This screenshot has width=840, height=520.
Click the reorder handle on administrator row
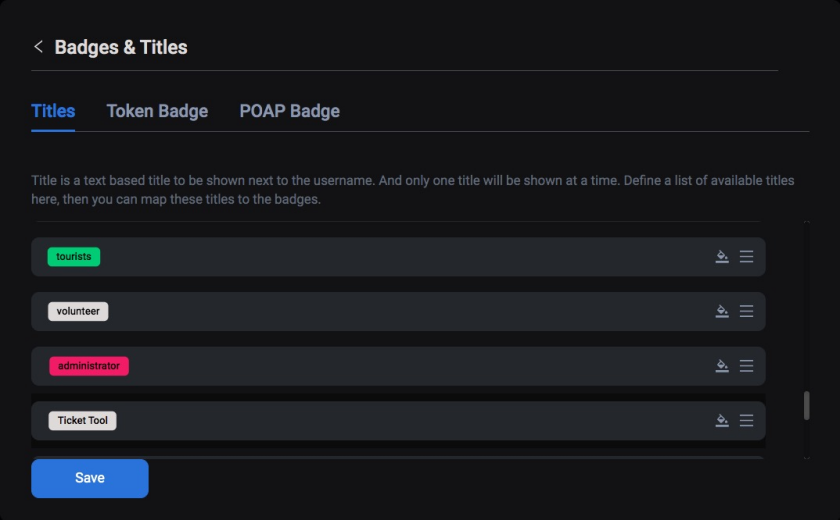746,366
